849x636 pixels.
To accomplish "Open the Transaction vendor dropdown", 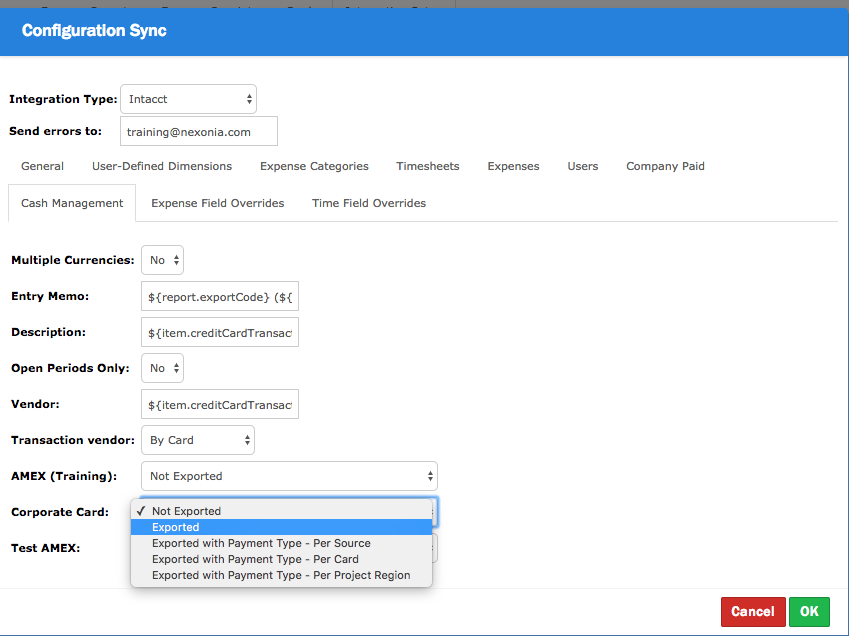I will pyautogui.click(x=198, y=440).
